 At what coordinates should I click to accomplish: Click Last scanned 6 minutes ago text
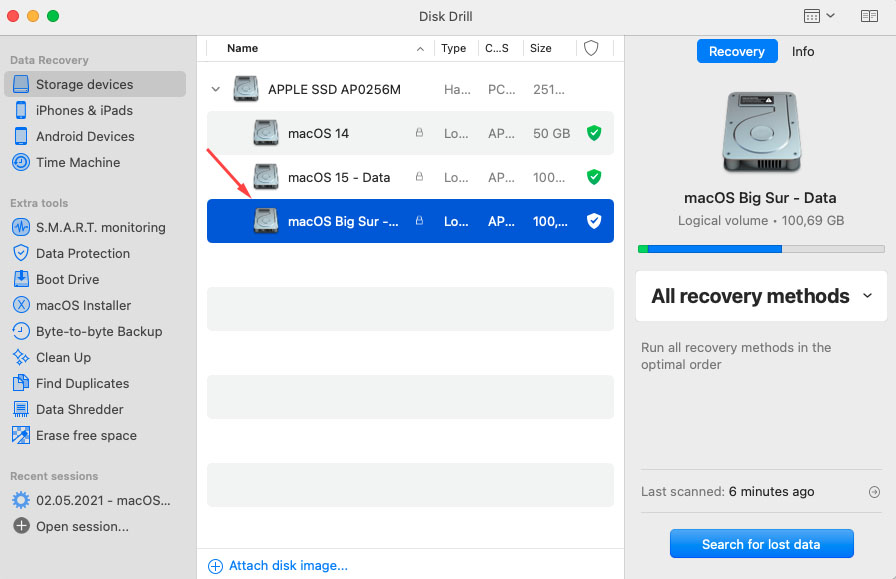click(x=727, y=492)
